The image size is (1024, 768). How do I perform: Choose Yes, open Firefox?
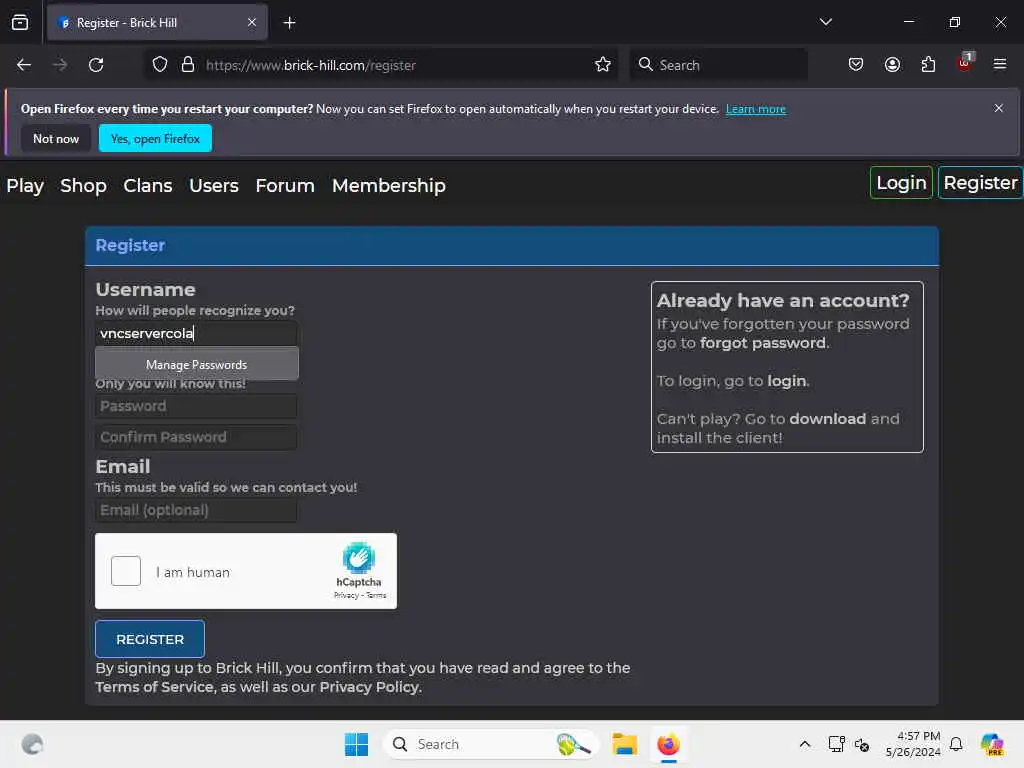[155, 138]
